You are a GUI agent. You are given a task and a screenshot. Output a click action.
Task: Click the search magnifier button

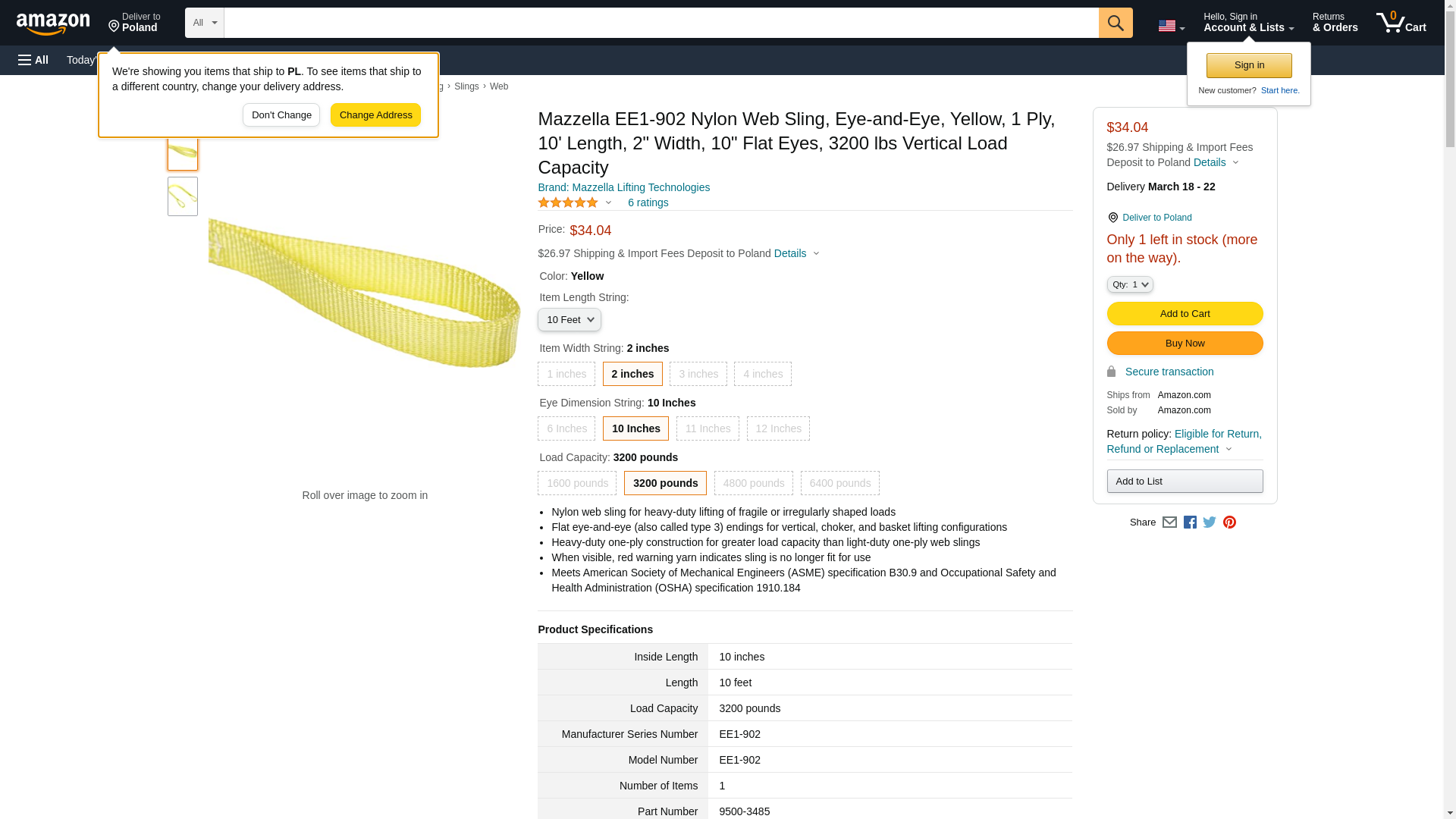point(1115,23)
